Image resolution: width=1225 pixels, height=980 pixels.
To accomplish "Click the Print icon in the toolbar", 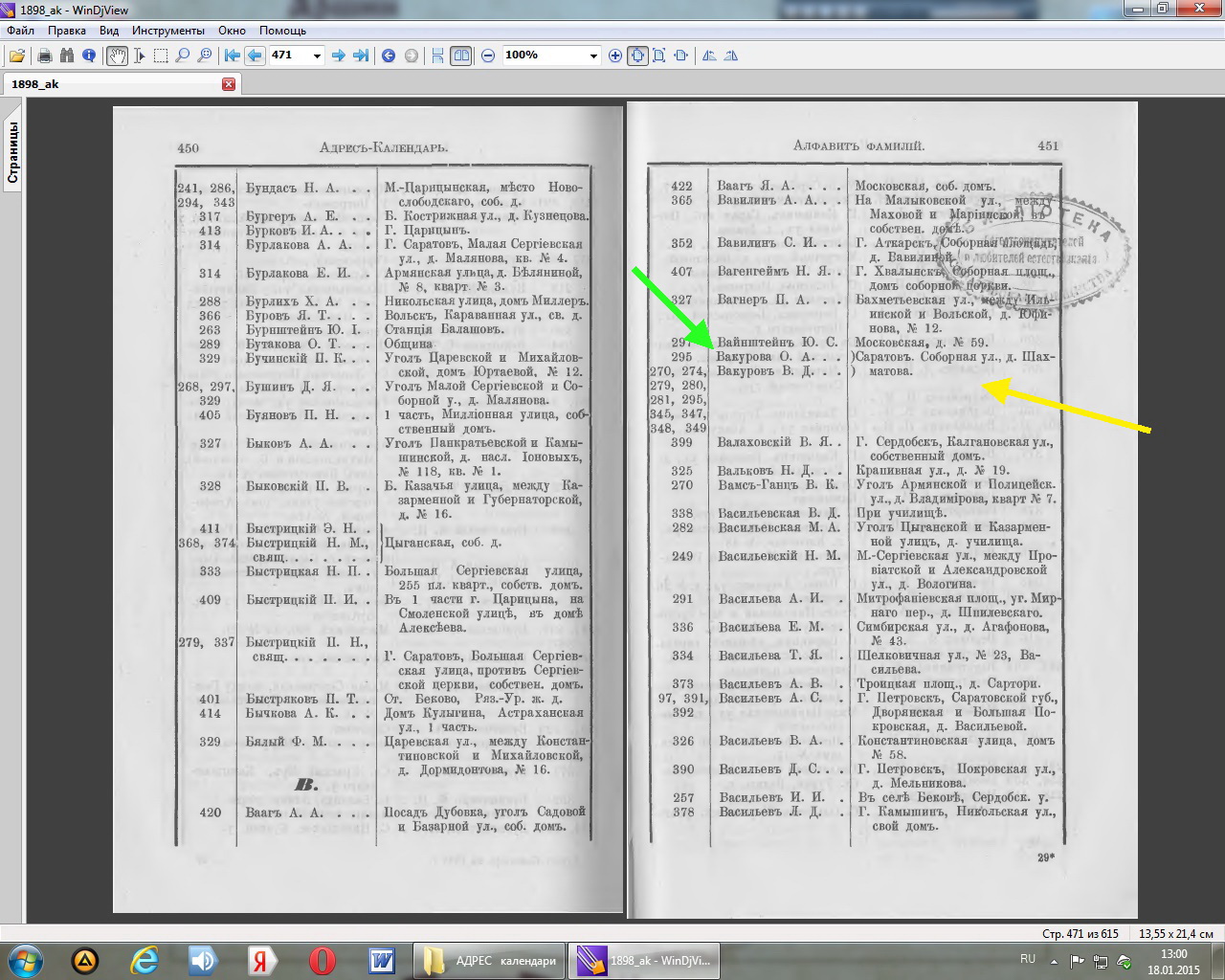I will coord(45,56).
